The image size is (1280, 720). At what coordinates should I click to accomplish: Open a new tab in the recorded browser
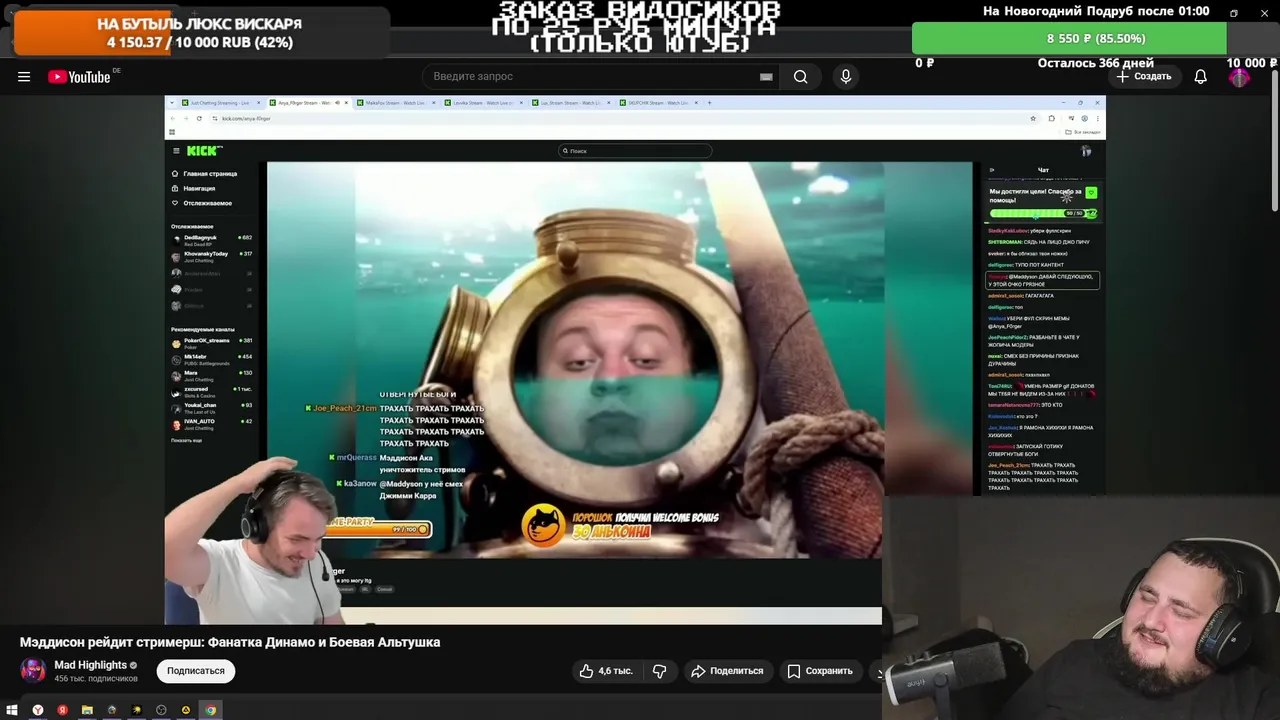710,102
